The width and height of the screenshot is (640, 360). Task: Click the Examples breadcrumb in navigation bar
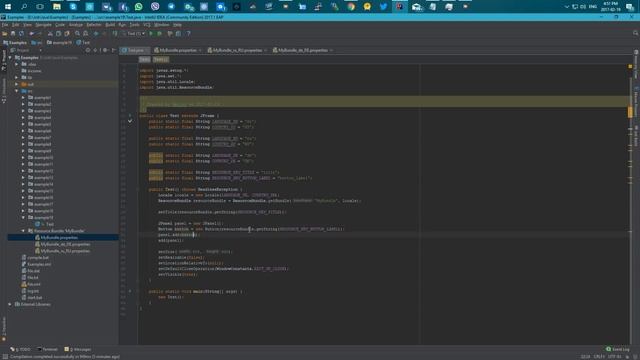pos(15,42)
